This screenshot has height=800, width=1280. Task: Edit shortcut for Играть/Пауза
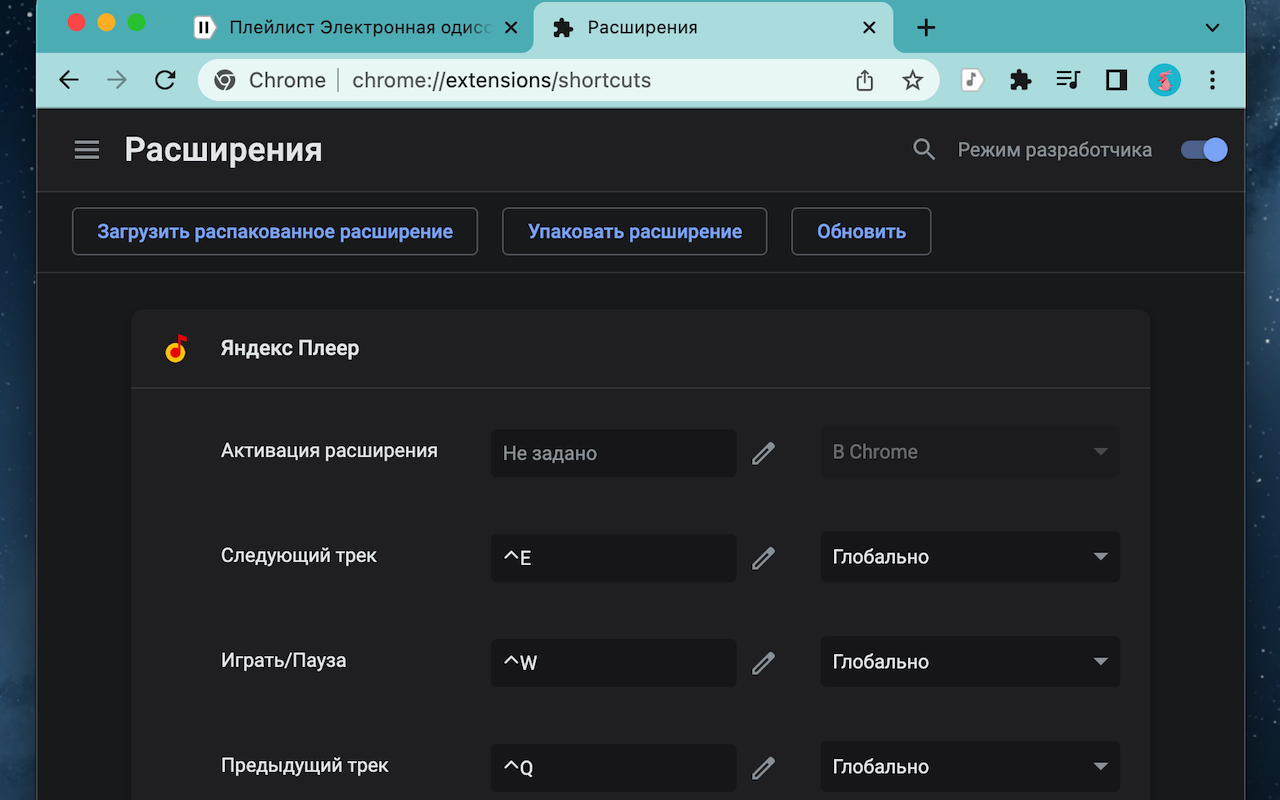pyautogui.click(x=764, y=662)
